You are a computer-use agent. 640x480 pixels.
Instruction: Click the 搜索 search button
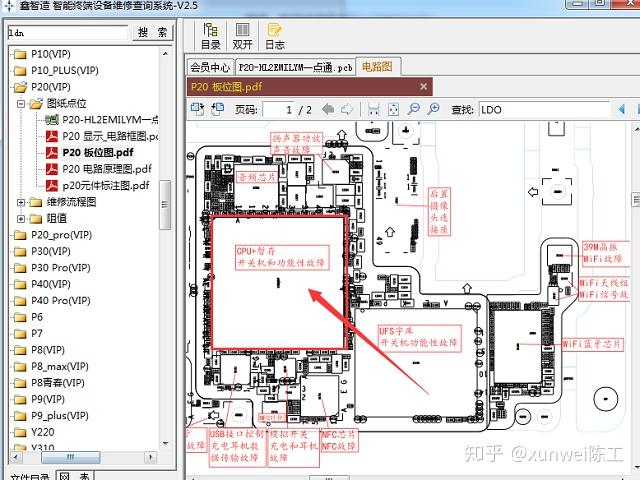click(153, 32)
